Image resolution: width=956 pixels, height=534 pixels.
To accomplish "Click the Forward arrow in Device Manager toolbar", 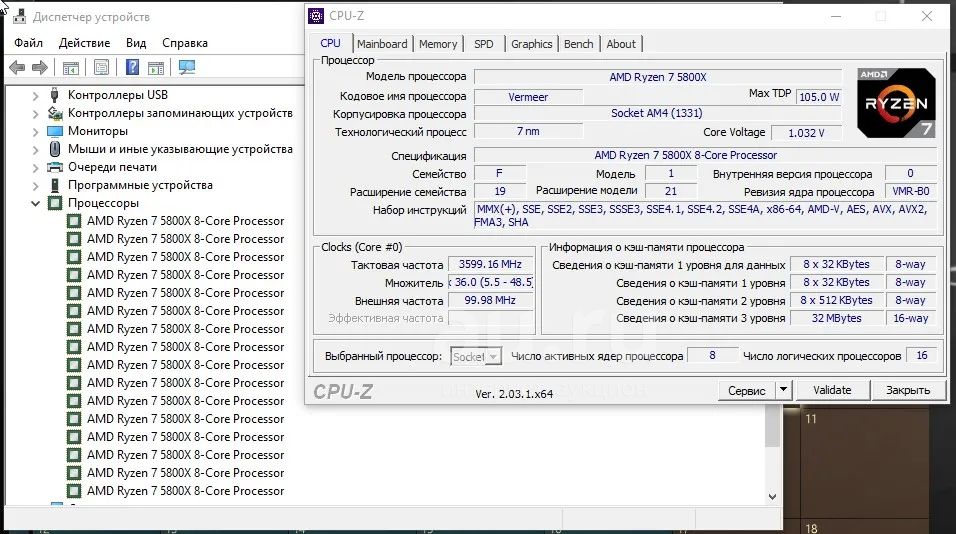I will (x=40, y=67).
